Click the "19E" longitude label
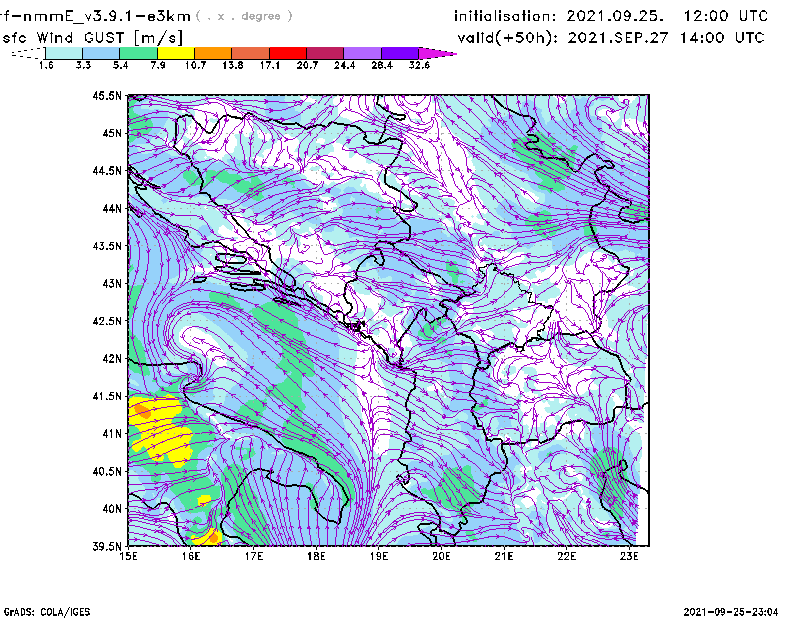This screenshot has width=800, height=618. [379, 556]
